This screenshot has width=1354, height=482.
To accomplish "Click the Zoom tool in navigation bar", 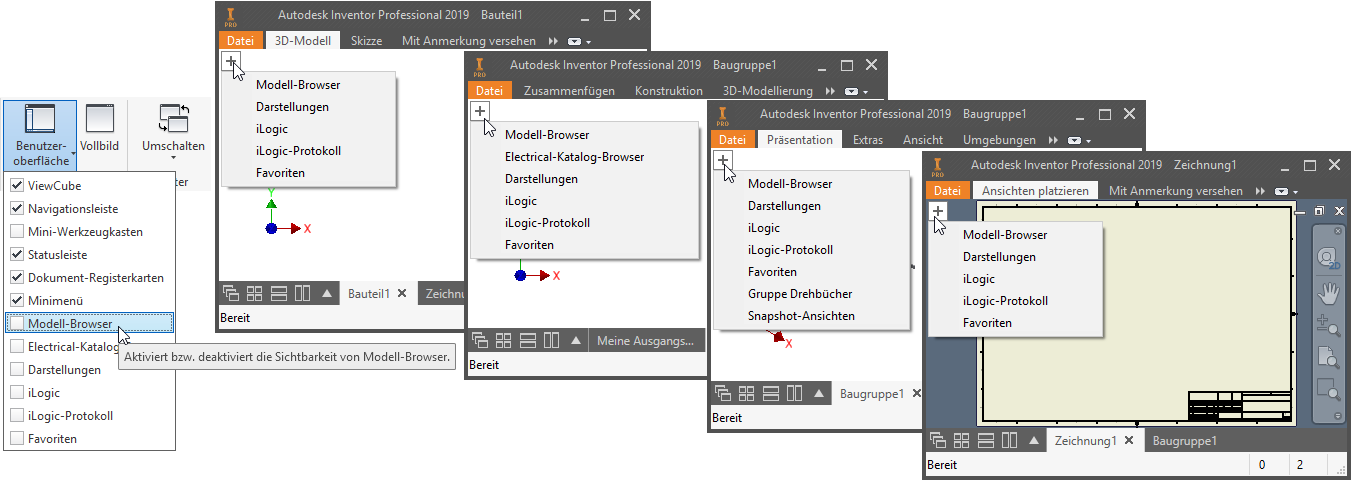I will 1328,325.
